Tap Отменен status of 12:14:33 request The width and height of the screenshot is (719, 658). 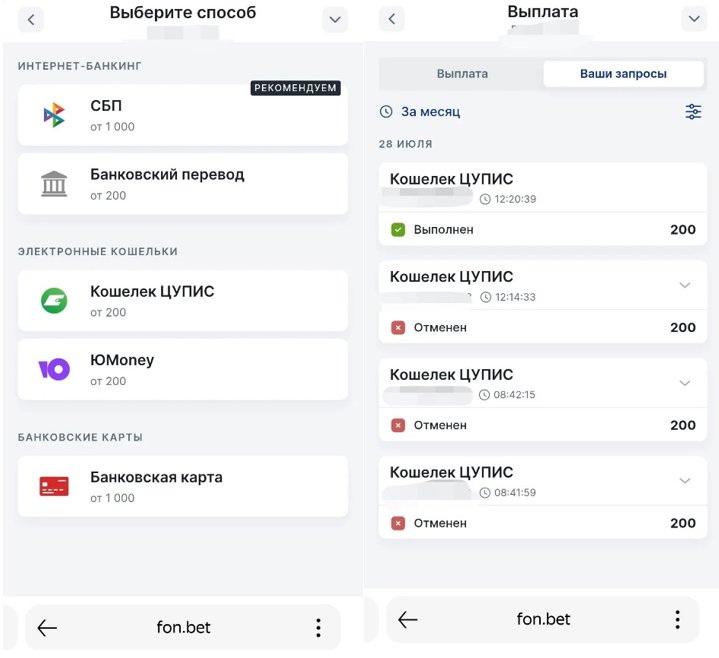[440, 327]
